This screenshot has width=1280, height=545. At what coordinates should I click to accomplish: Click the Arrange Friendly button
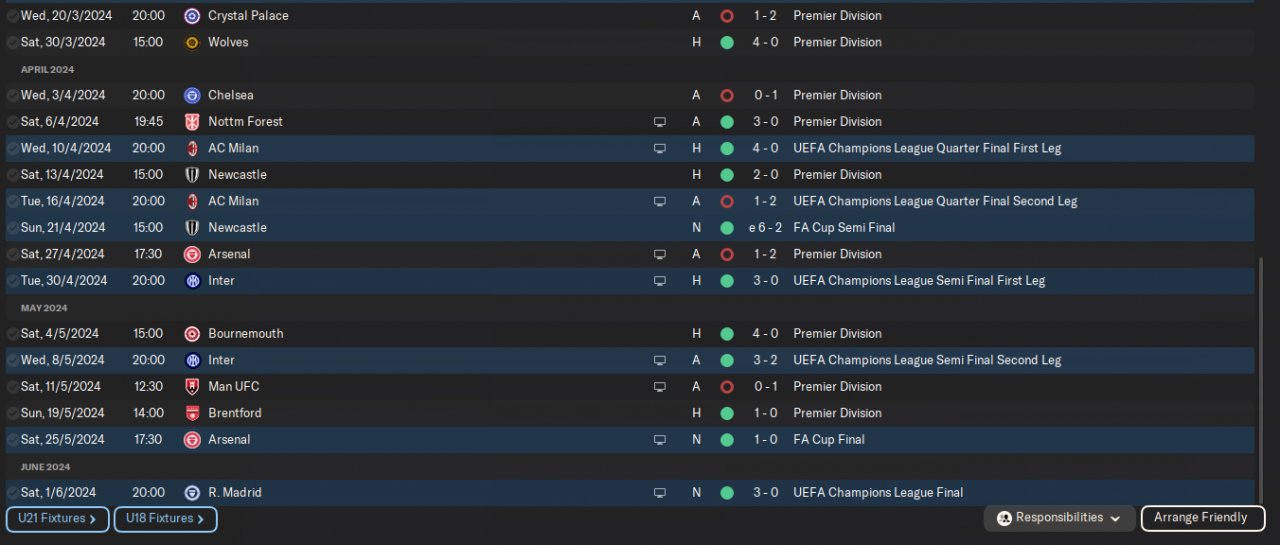[1202, 518]
